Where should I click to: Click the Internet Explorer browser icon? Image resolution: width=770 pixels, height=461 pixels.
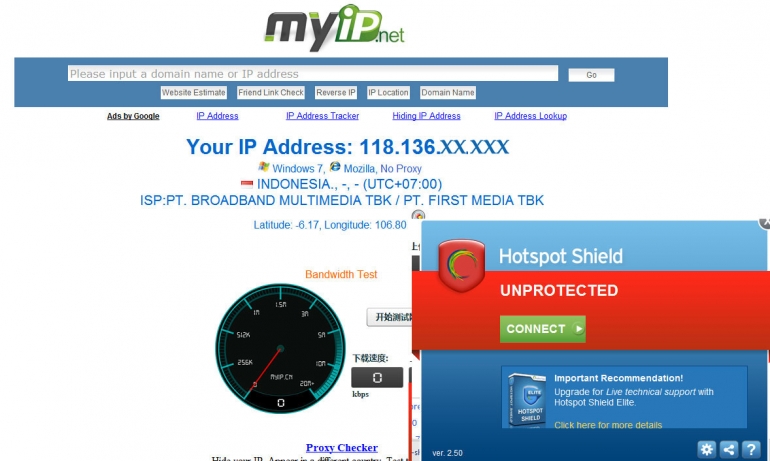click(x=335, y=167)
